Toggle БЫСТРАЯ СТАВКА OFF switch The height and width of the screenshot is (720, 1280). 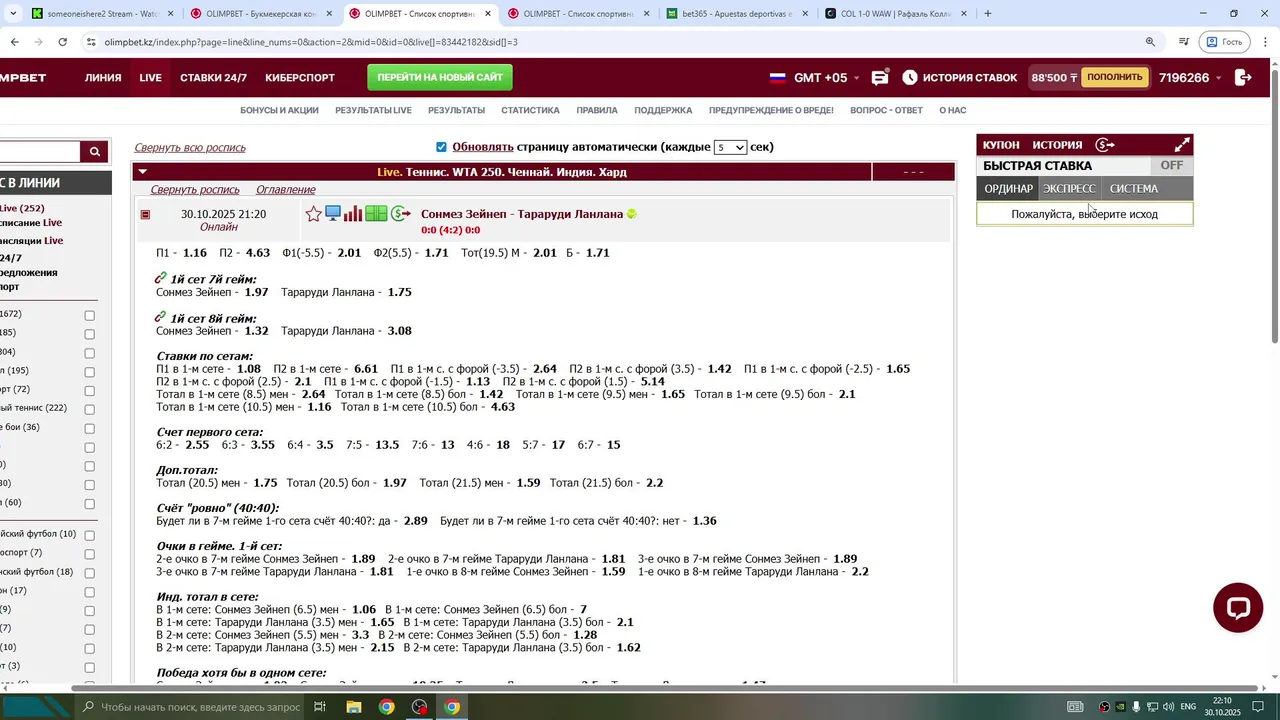pos(1171,166)
